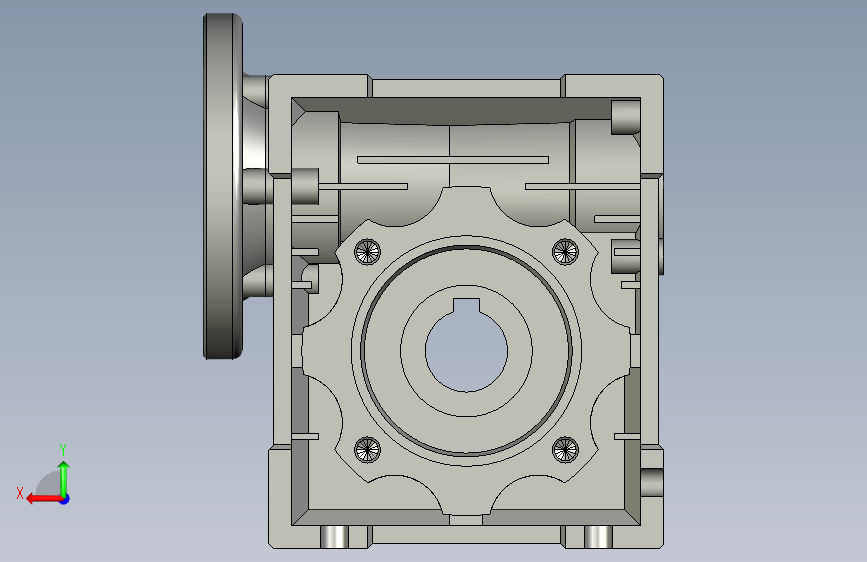Select the 'Y' axis label
Image resolution: width=867 pixels, height=562 pixels.
point(63,450)
